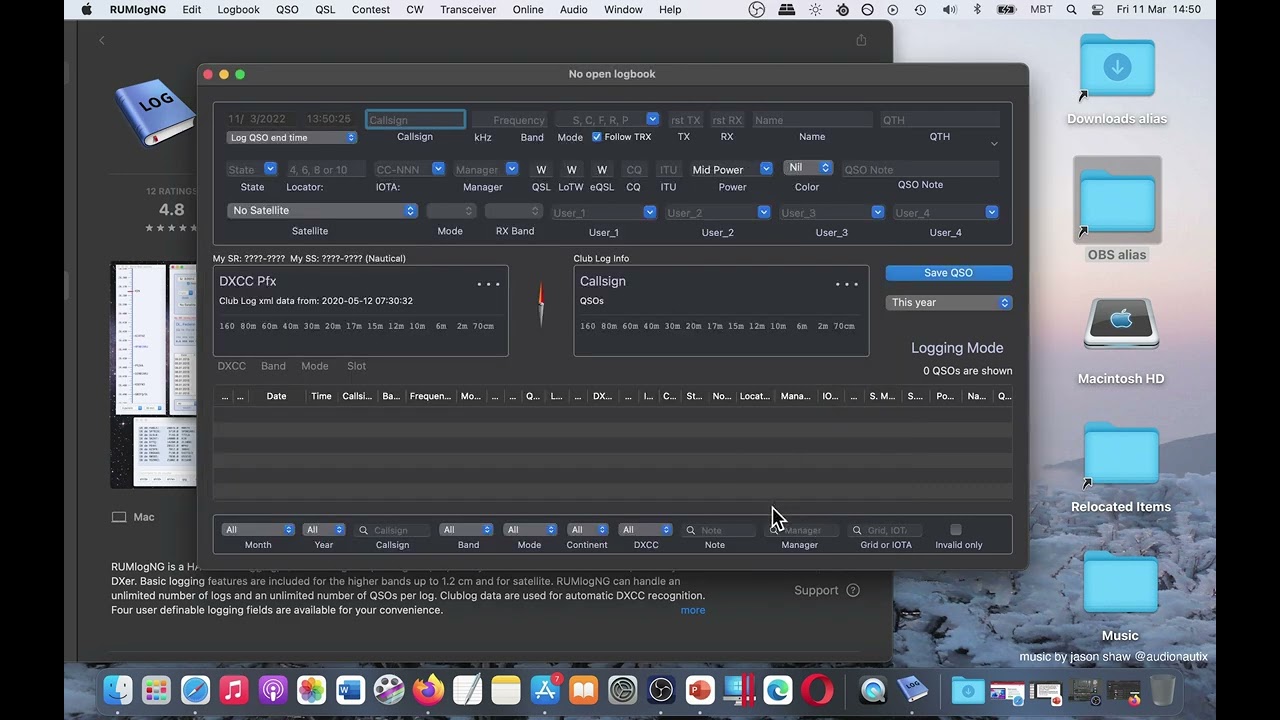The width and height of the screenshot is (1280, 720).
Task: Open the Month filter dropdown
Action: (x=258, y=530)
